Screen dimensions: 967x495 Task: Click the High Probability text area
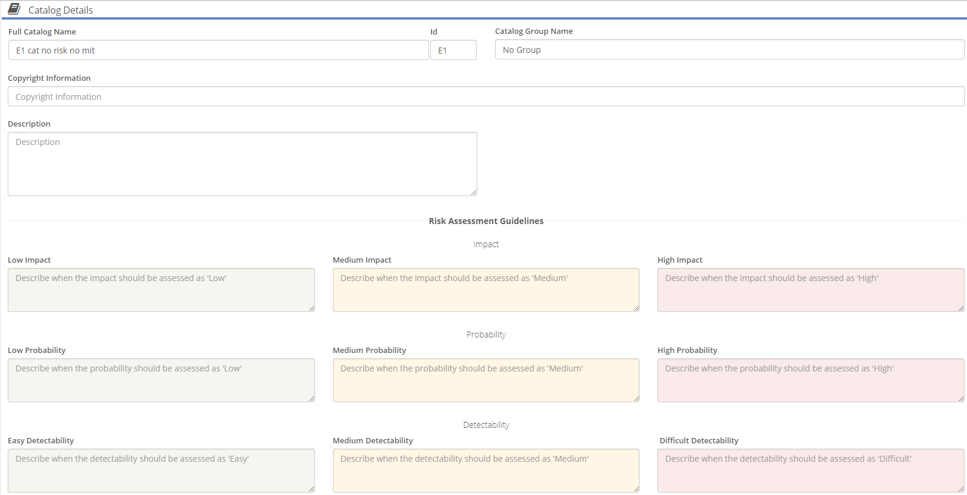tap(811, 380)
